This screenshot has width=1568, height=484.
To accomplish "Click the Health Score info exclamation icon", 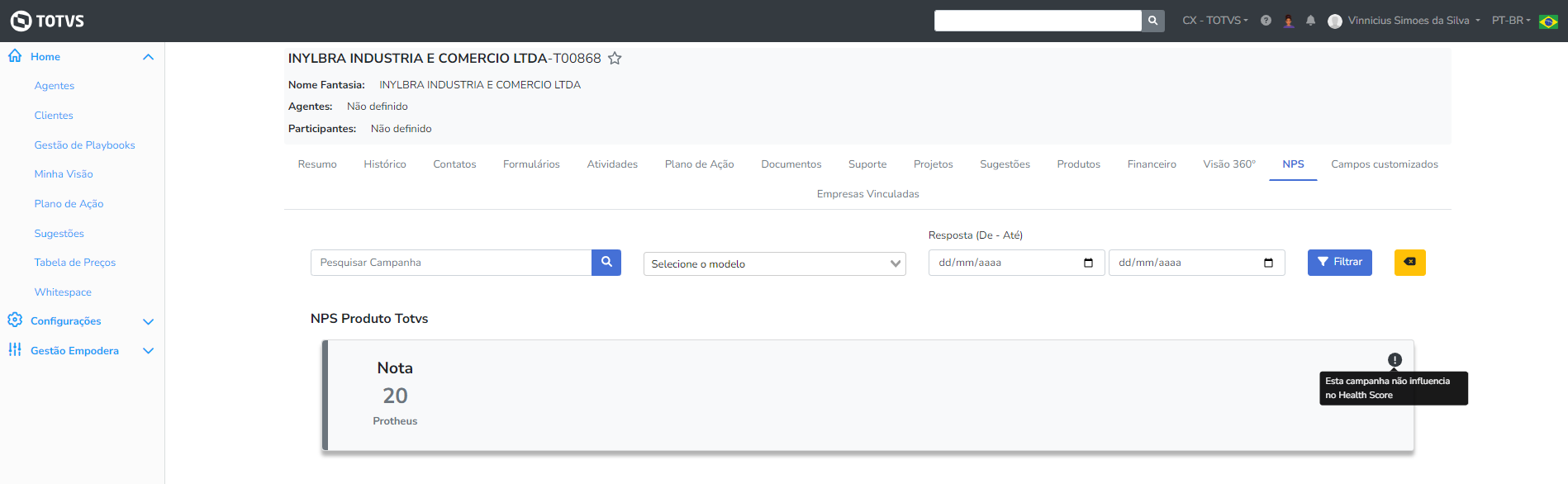I will [1395, 360].
